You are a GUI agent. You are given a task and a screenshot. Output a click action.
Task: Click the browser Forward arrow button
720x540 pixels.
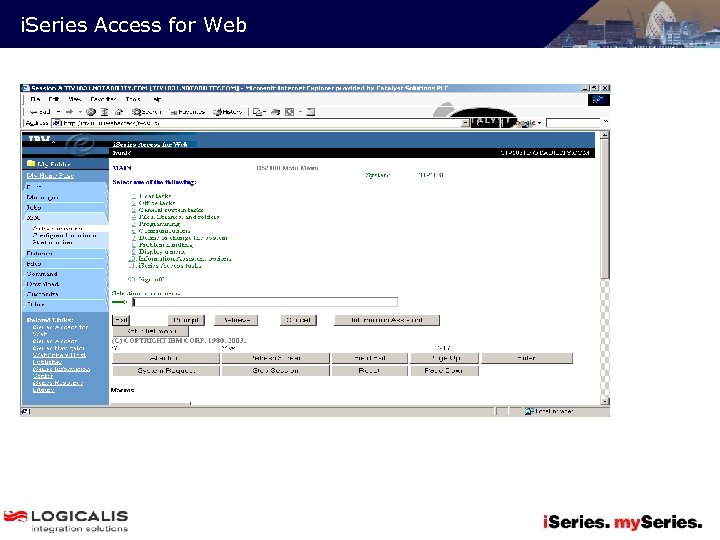tap(69, 112)
